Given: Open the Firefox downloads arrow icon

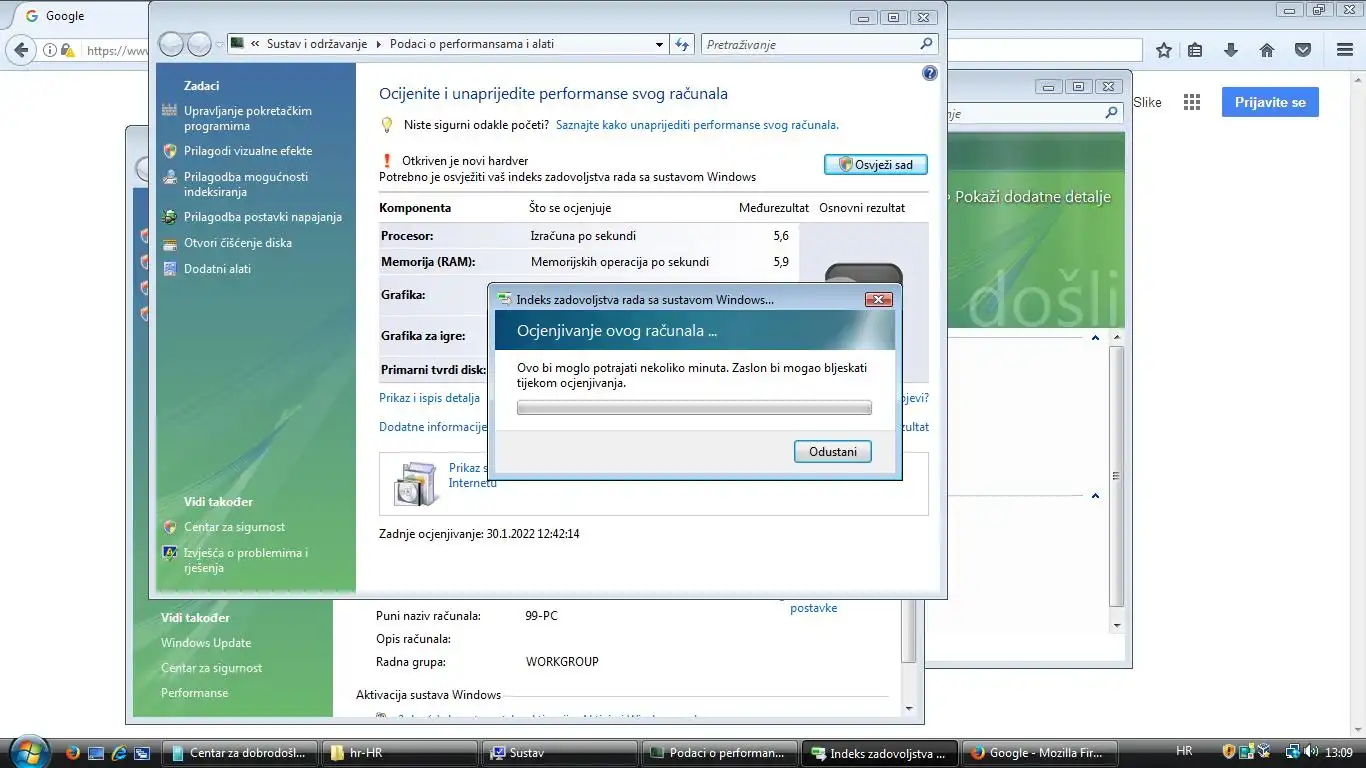Looking at the screenshot, I should tap(1231, 50).
